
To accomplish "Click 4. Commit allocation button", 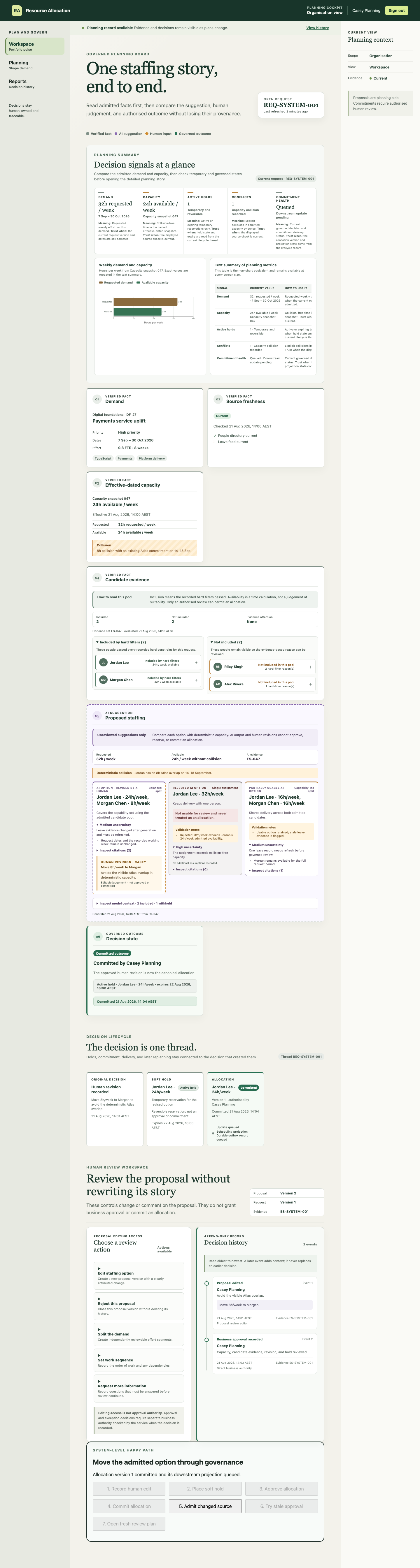I will [129, 1506].
